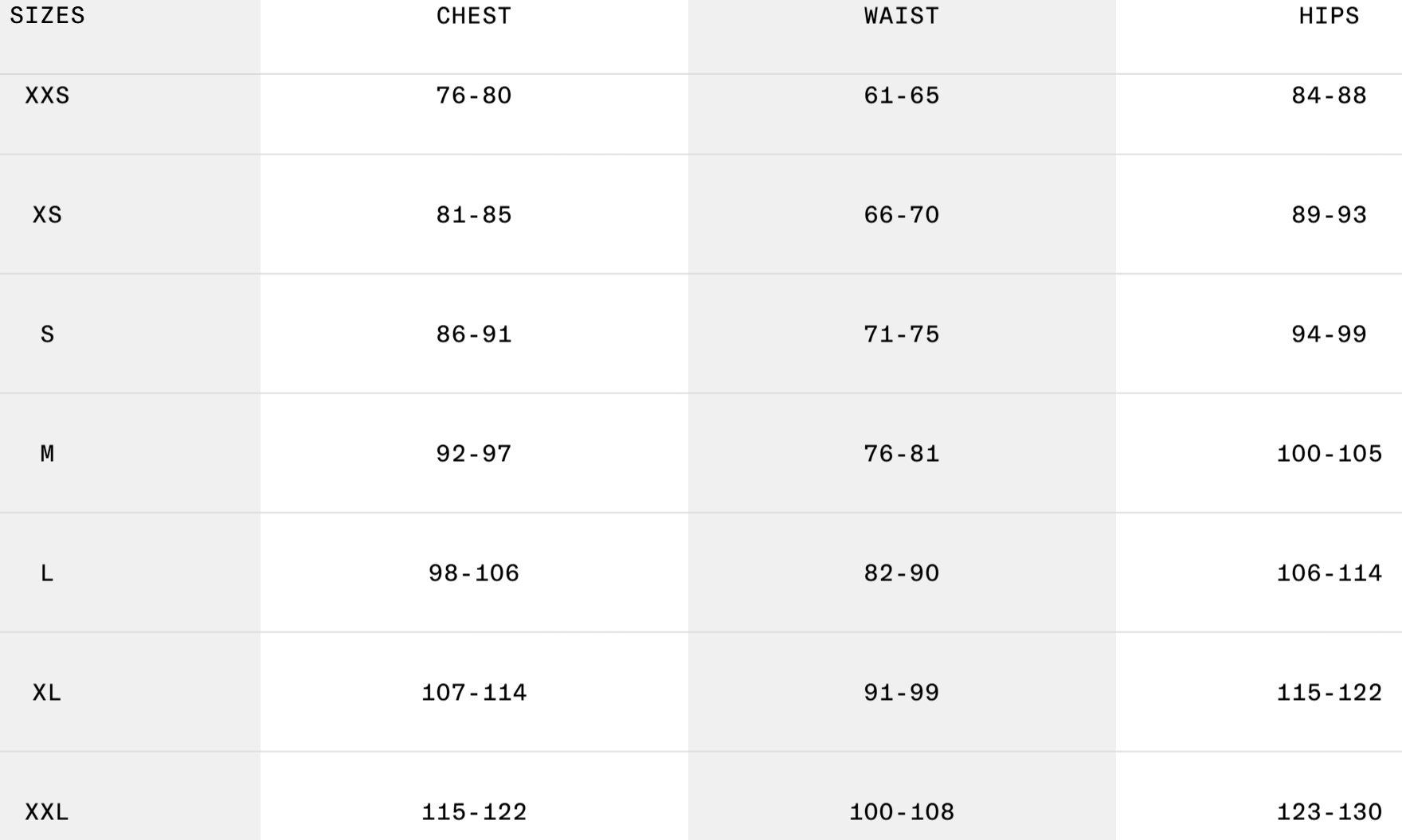Select waist value 66-70
The width and height of the screenshot is (1402, 840).
(902, 215)
